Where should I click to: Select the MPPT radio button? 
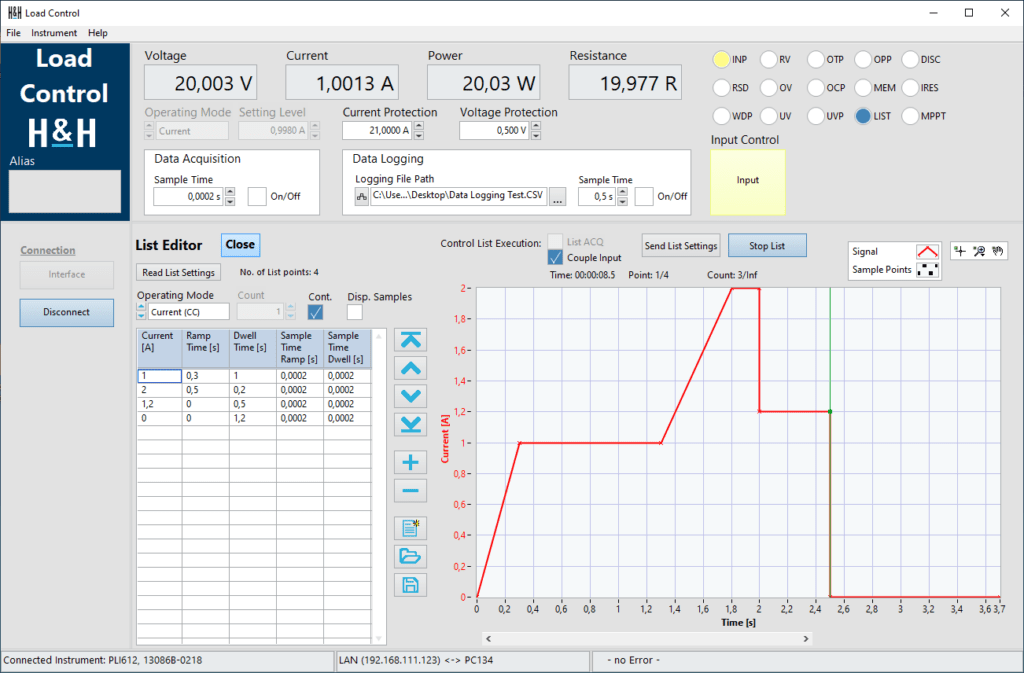pyautogui.click(x=908, y=115)
